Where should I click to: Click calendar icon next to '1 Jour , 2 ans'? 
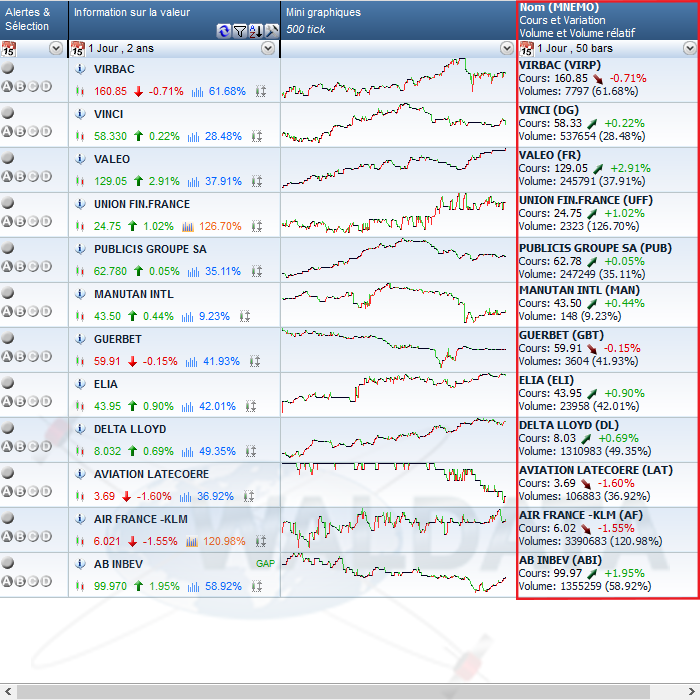click(78, 49)
